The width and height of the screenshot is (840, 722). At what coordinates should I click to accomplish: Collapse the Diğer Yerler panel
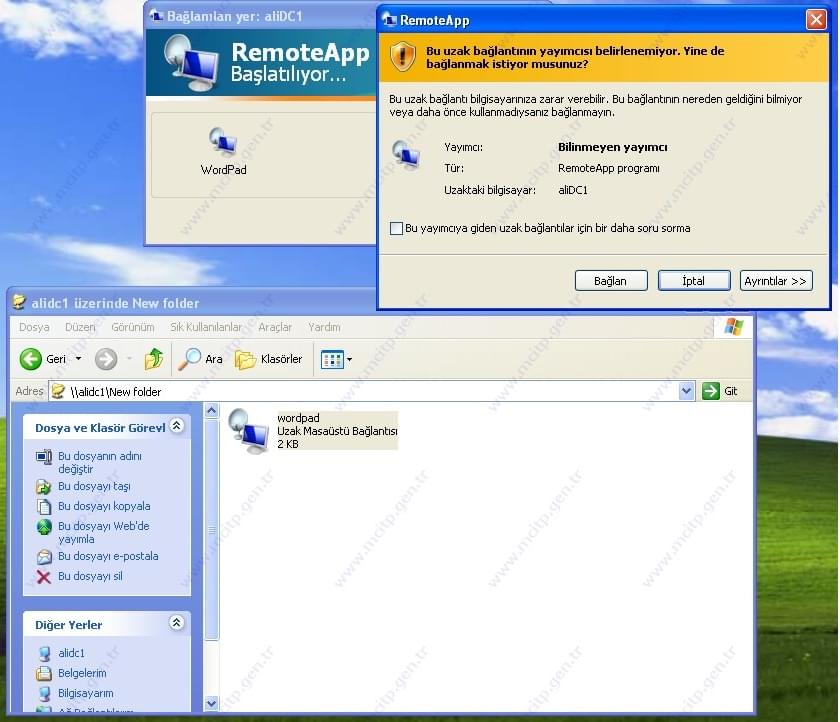point(177,622)
